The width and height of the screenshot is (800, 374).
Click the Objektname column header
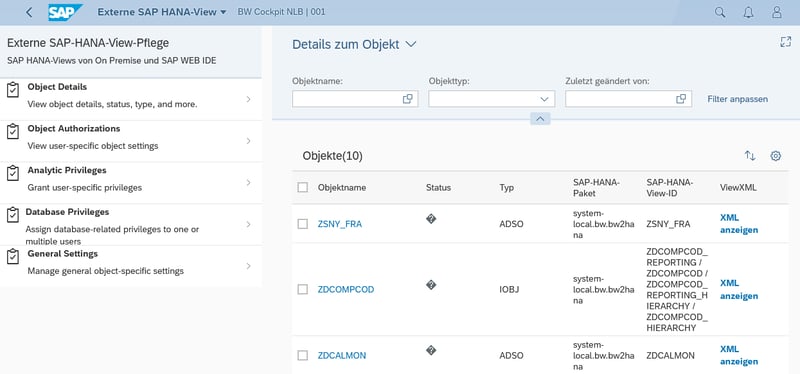(x=342, y=187)
